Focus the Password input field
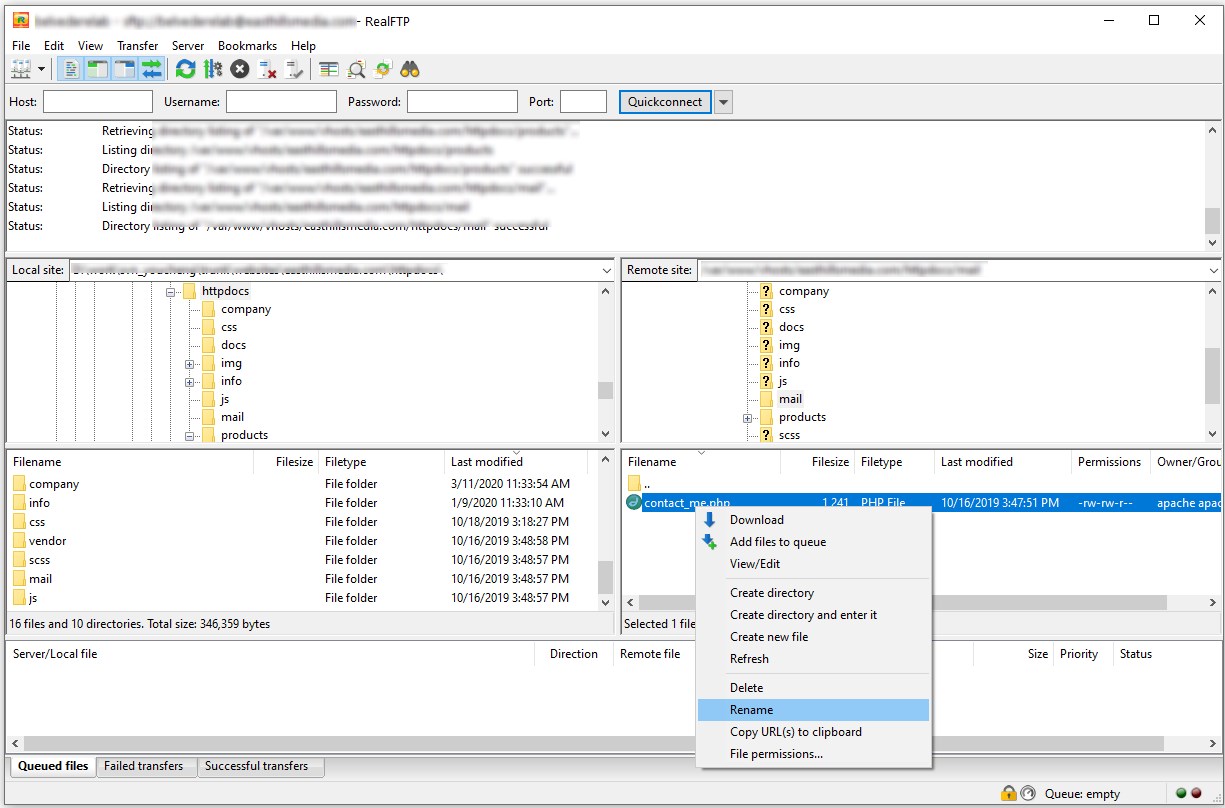 462,102
